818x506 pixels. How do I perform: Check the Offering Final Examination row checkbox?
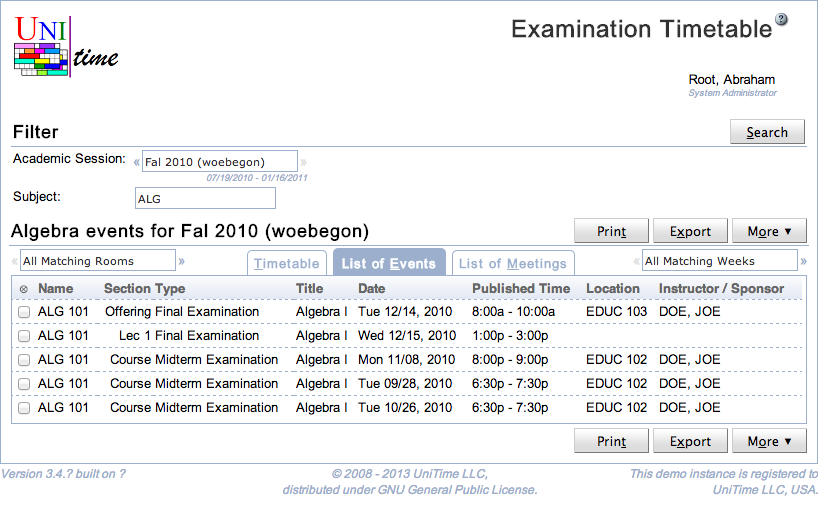tap(24, 312)
